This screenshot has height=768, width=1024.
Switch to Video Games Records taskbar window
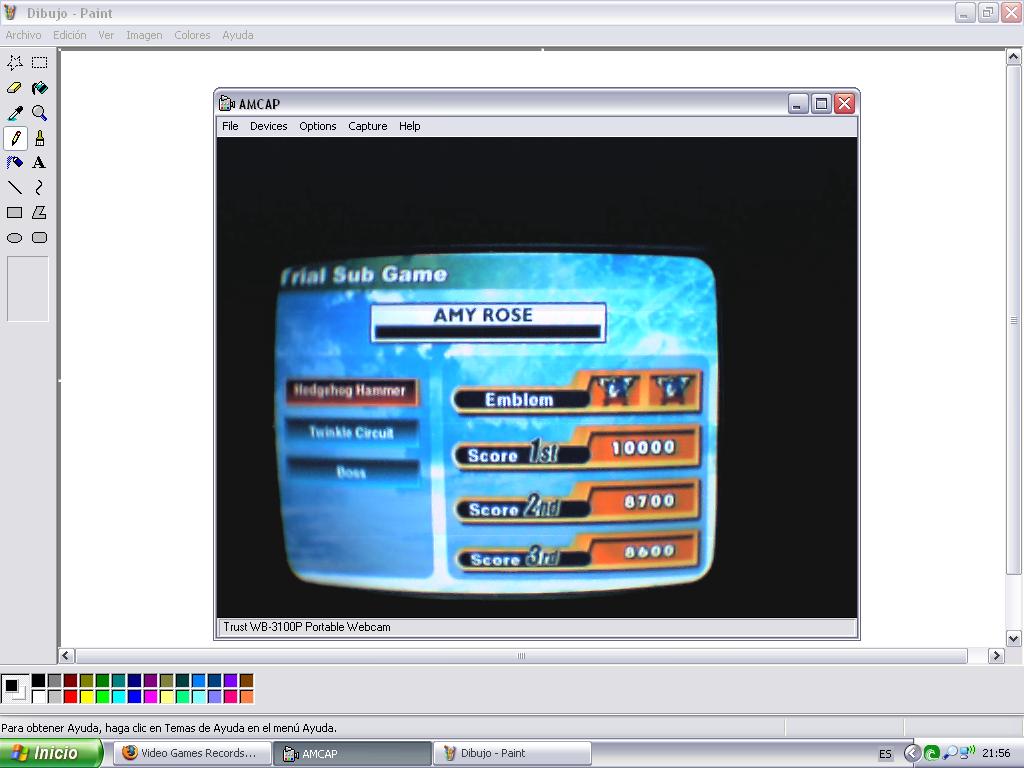[x=191, y=753]
